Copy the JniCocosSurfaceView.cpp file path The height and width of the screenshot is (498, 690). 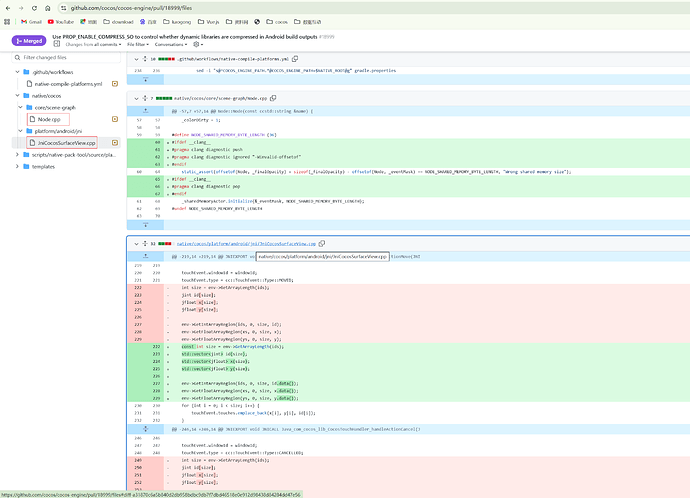(322, 244)
